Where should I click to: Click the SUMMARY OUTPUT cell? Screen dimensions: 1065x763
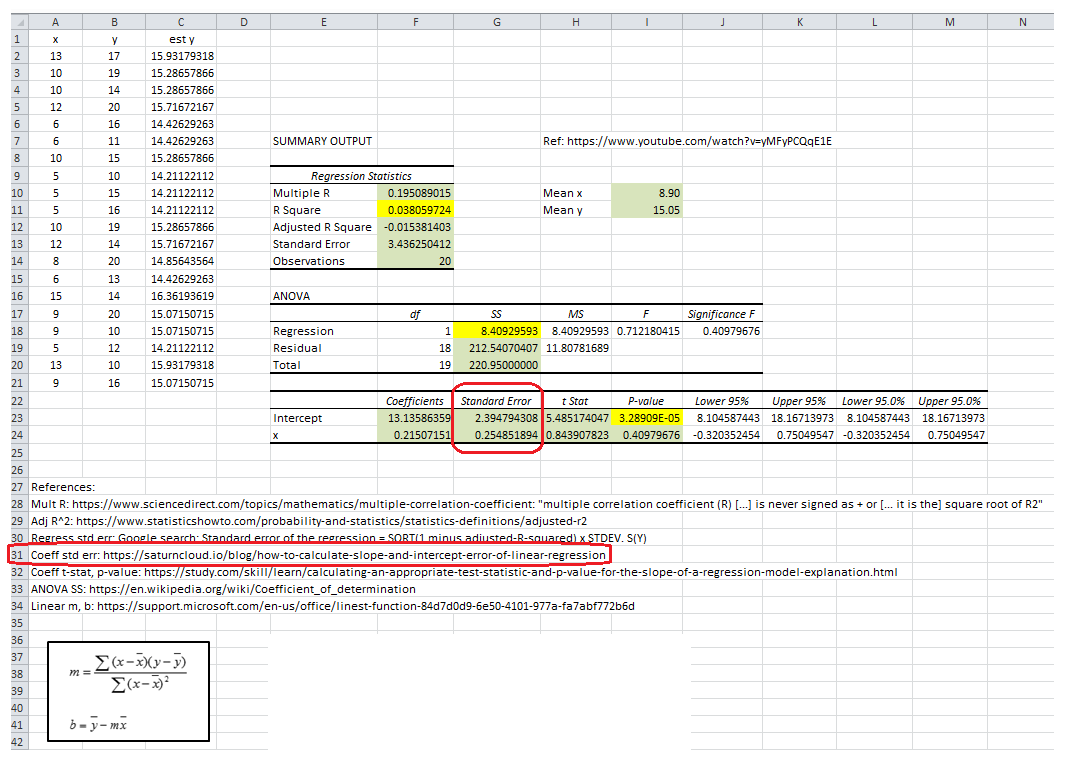point(323,141)
